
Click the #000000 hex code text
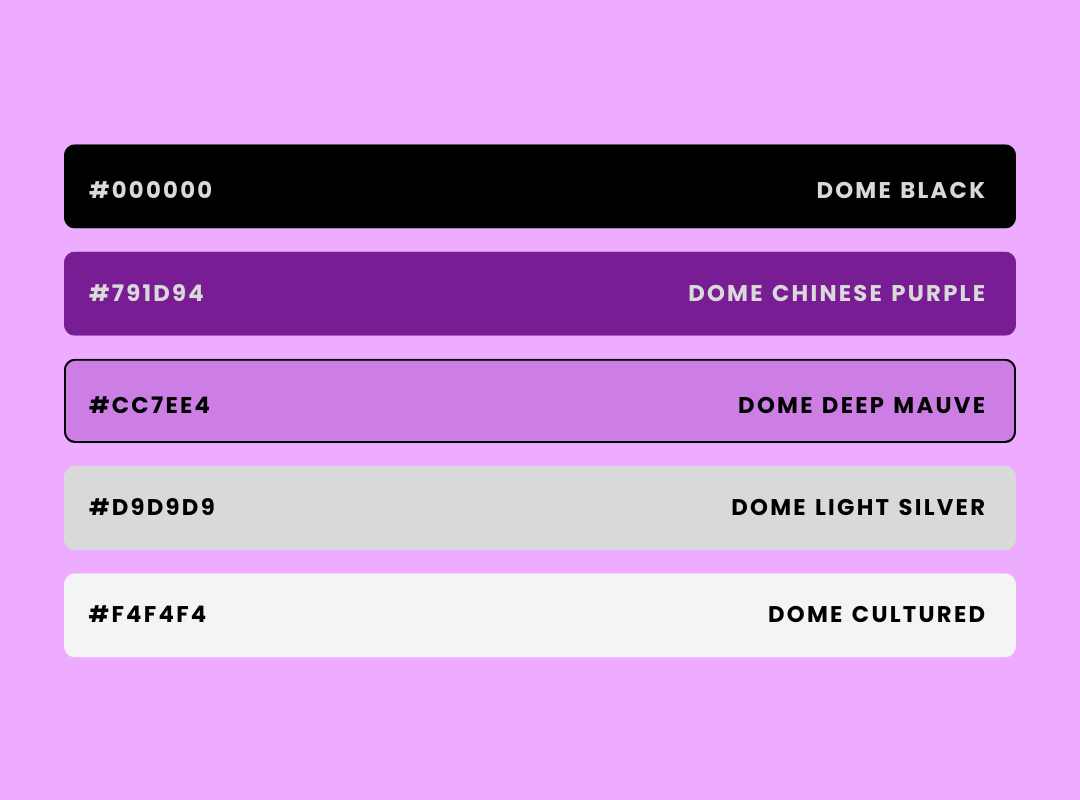click(x=151, y=190)
